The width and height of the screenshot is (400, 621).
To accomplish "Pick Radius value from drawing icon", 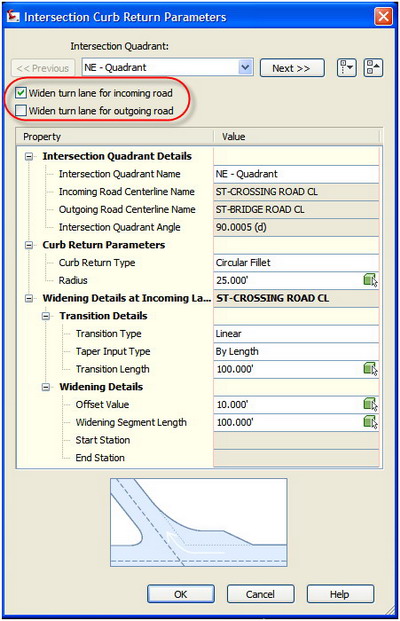I will point(370,280).
